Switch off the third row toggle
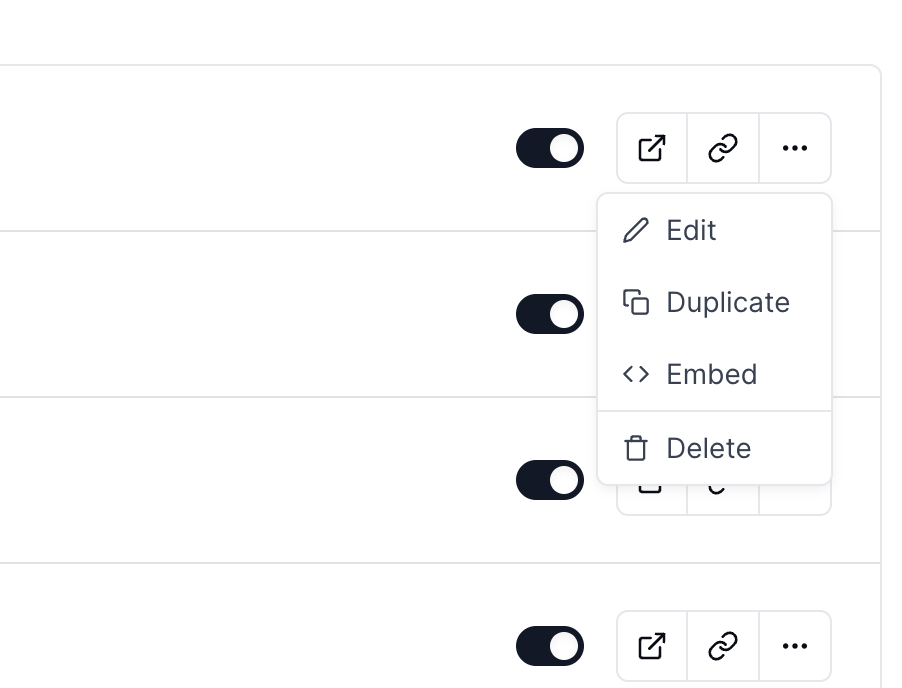 click(x=549, y=480)
